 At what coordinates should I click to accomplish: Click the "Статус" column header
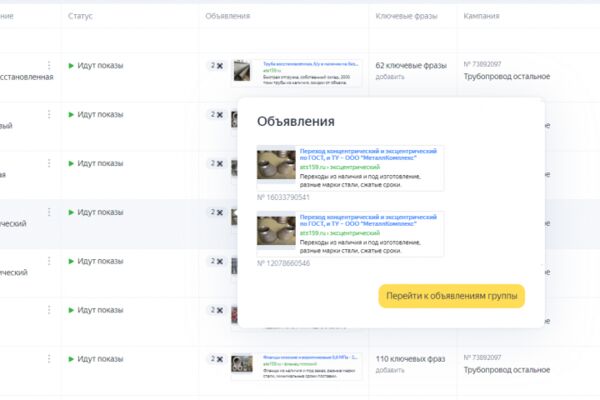80,16
